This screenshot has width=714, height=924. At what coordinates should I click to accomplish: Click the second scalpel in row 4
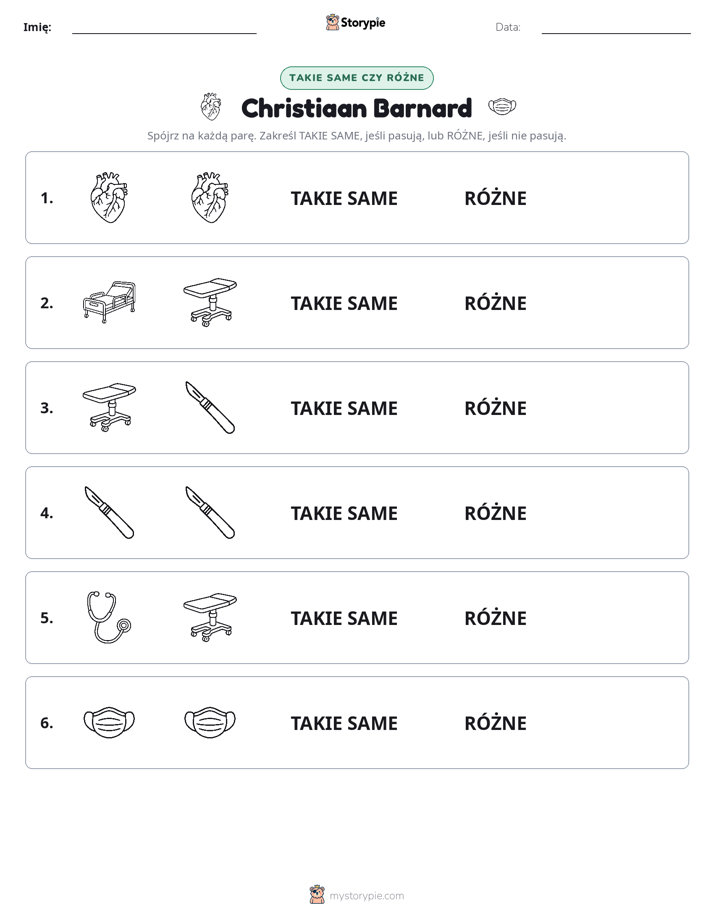210,512
